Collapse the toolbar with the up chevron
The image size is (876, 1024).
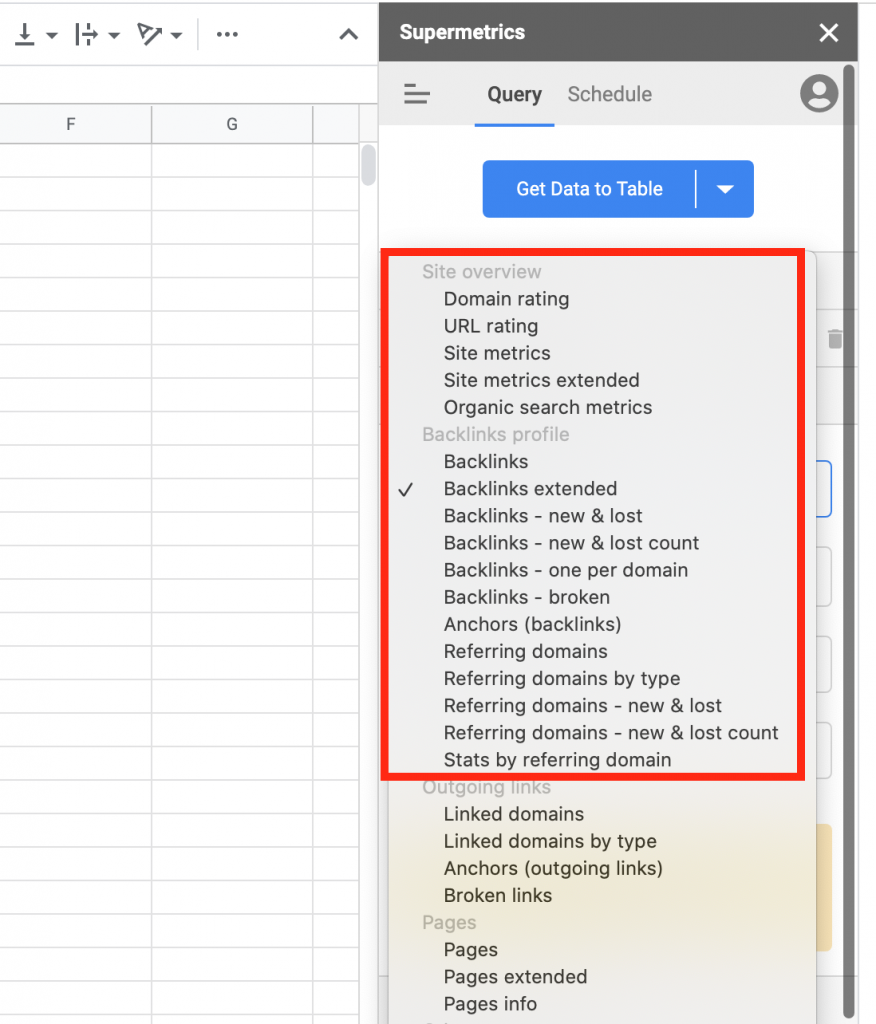tap(348, 35)
